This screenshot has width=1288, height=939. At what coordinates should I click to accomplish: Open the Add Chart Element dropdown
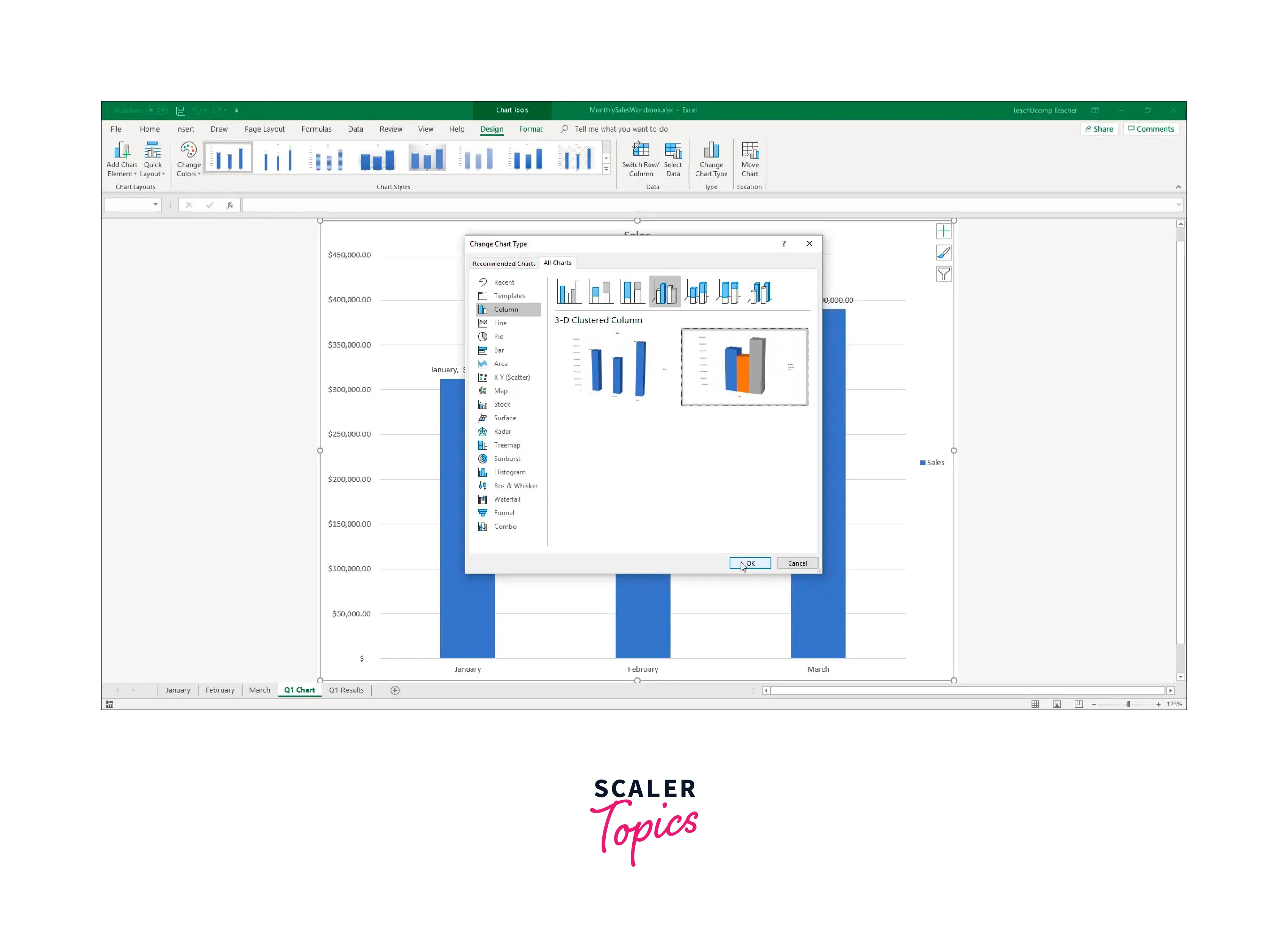tap(122, 160)
